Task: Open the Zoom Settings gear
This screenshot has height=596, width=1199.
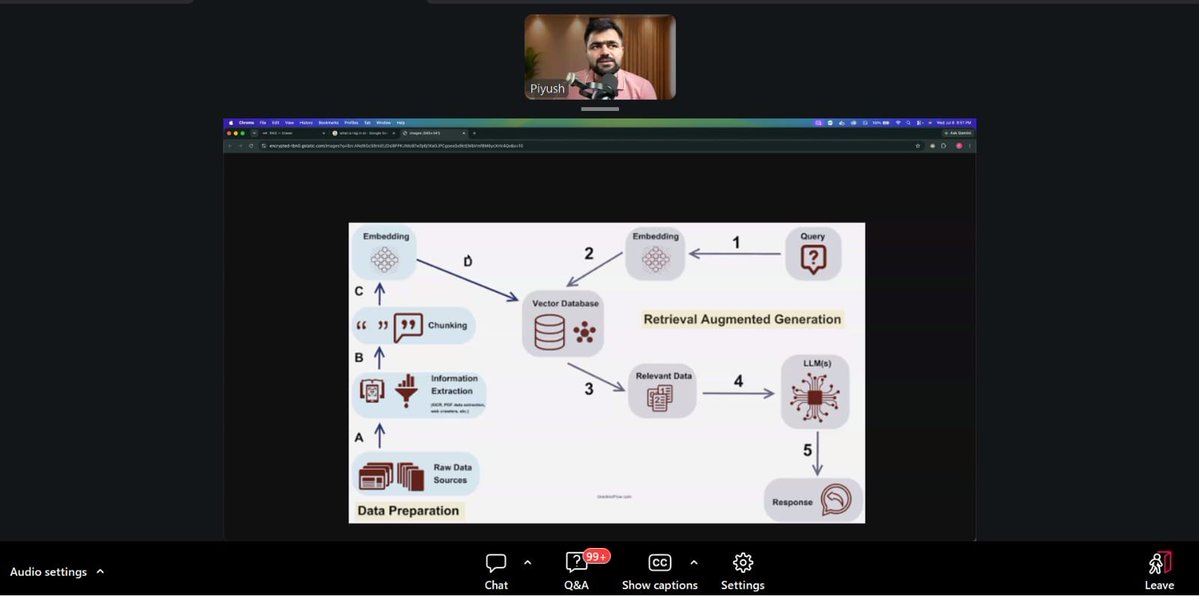Action: point(742,572)
